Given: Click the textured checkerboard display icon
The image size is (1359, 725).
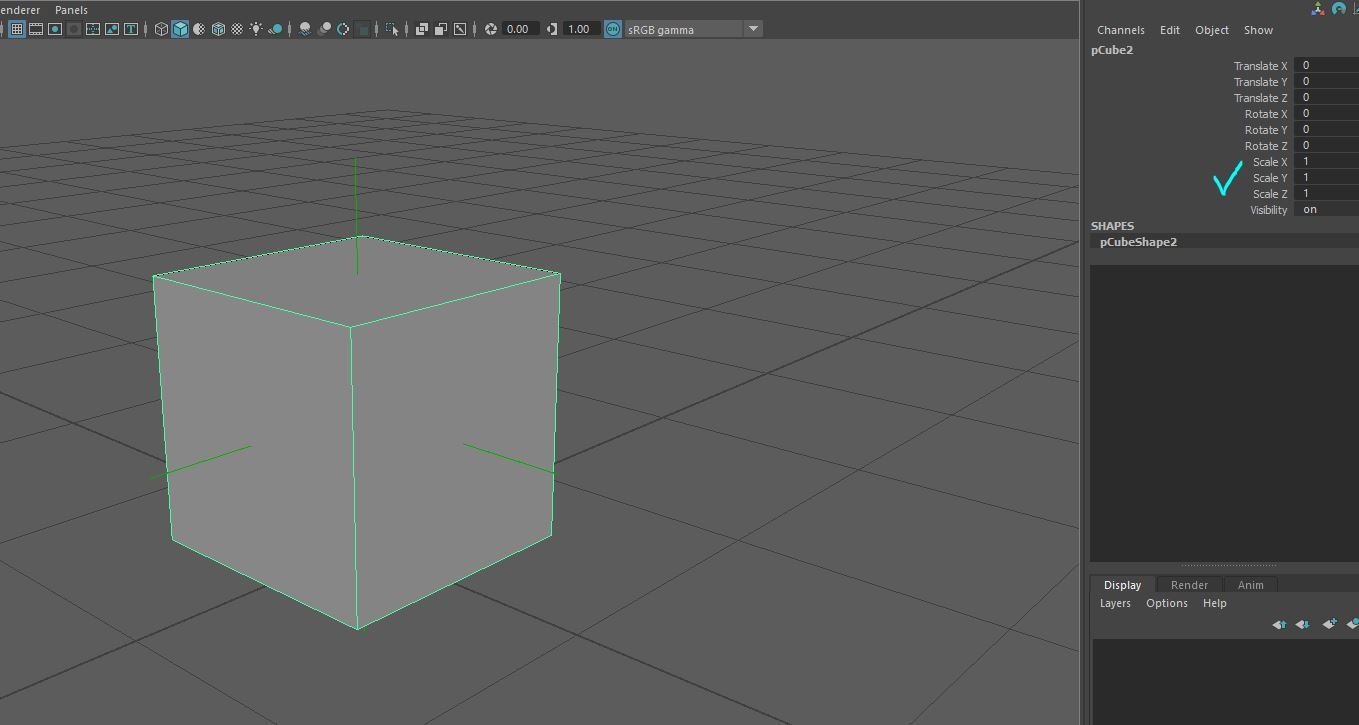Looking at the screenshot, I should click(x=237, y=29).
